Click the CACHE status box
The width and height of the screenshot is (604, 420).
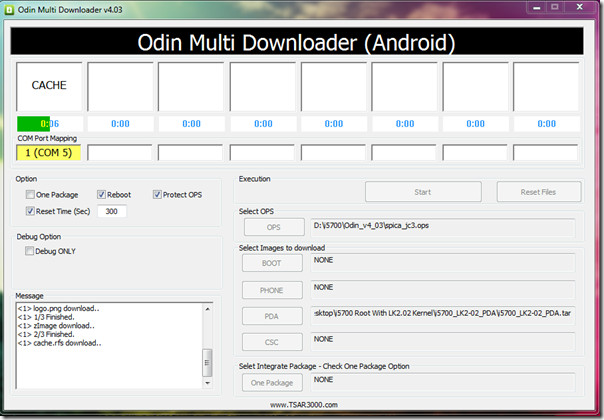[x=49, y=87]
